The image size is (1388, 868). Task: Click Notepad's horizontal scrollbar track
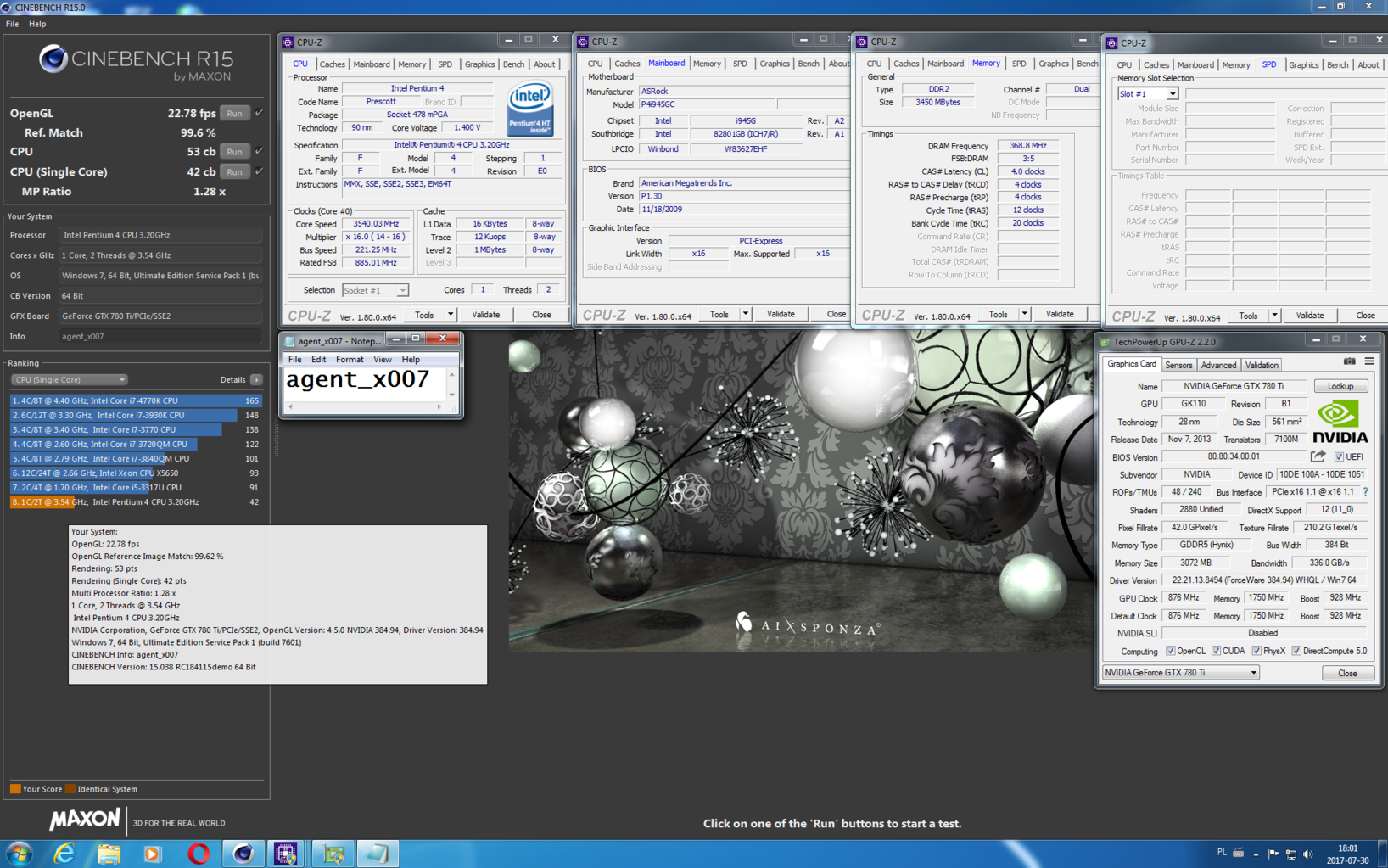click(365, 407)
